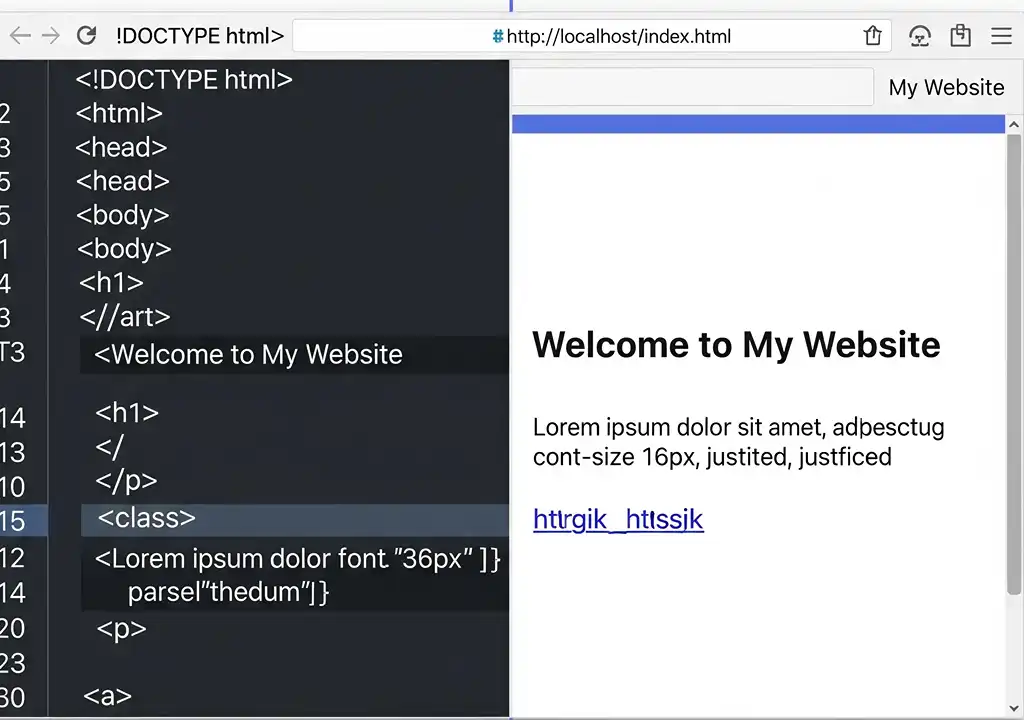Click the share icon in the address bar
Viewport: 1024px width, 720px height.
point(872,35)
